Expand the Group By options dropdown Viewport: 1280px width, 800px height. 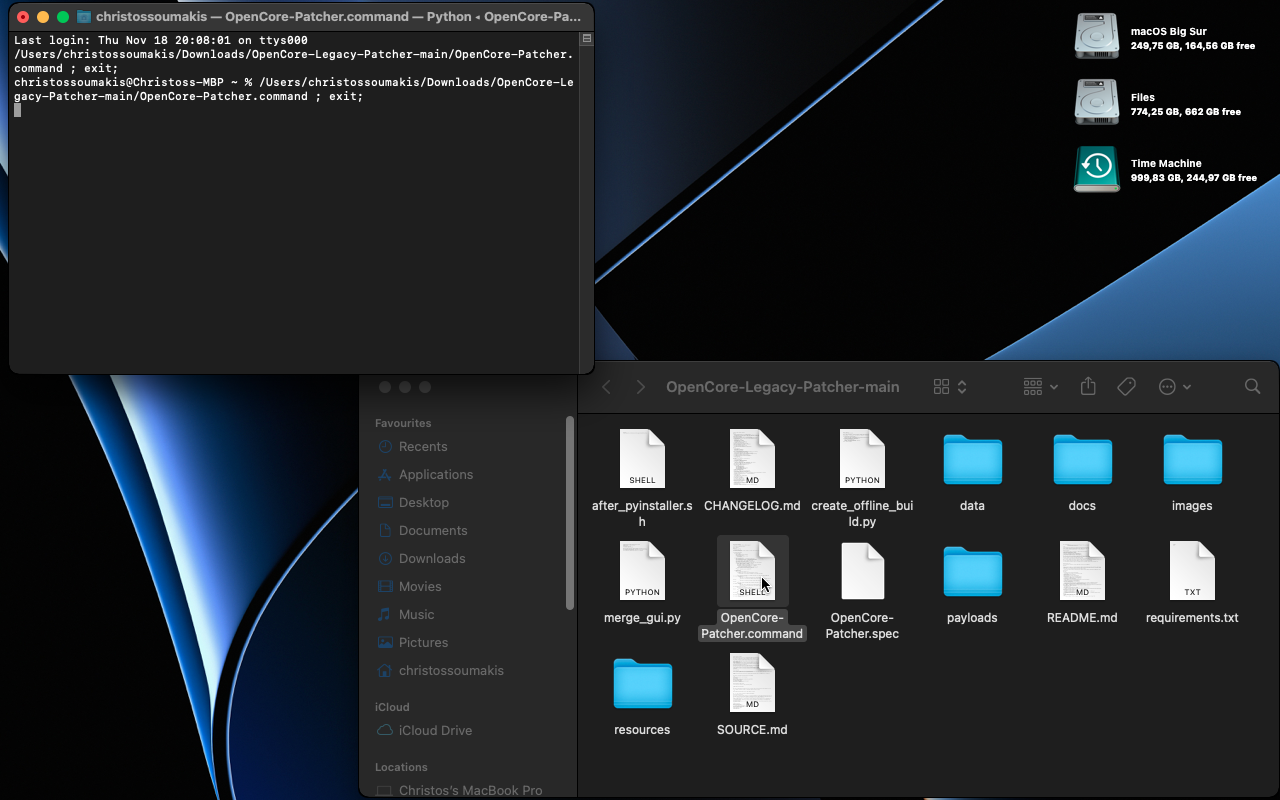(1041, 387)
